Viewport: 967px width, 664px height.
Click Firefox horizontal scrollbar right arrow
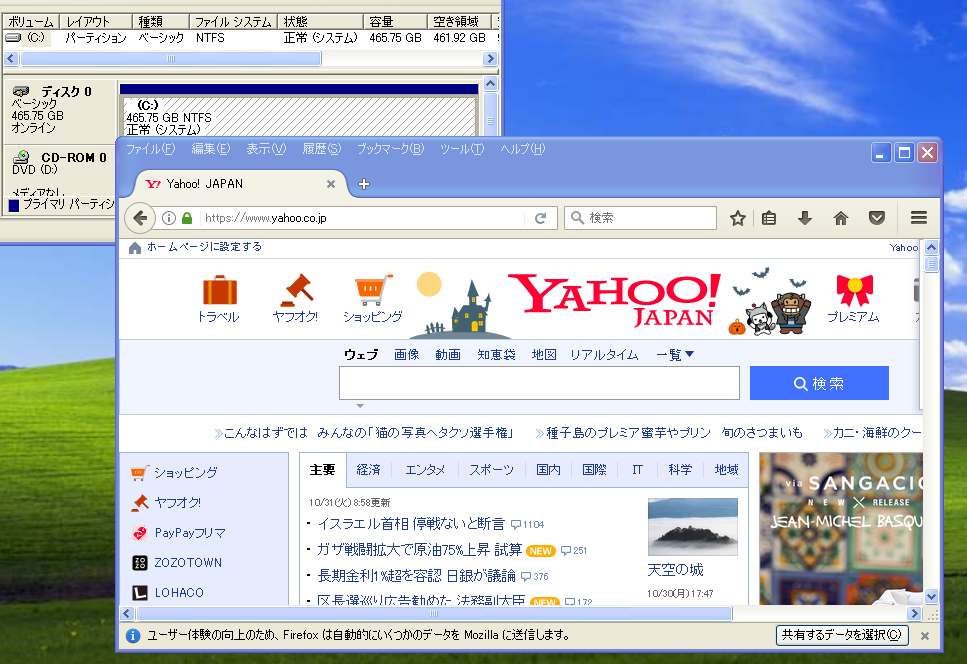coord(915,613)
